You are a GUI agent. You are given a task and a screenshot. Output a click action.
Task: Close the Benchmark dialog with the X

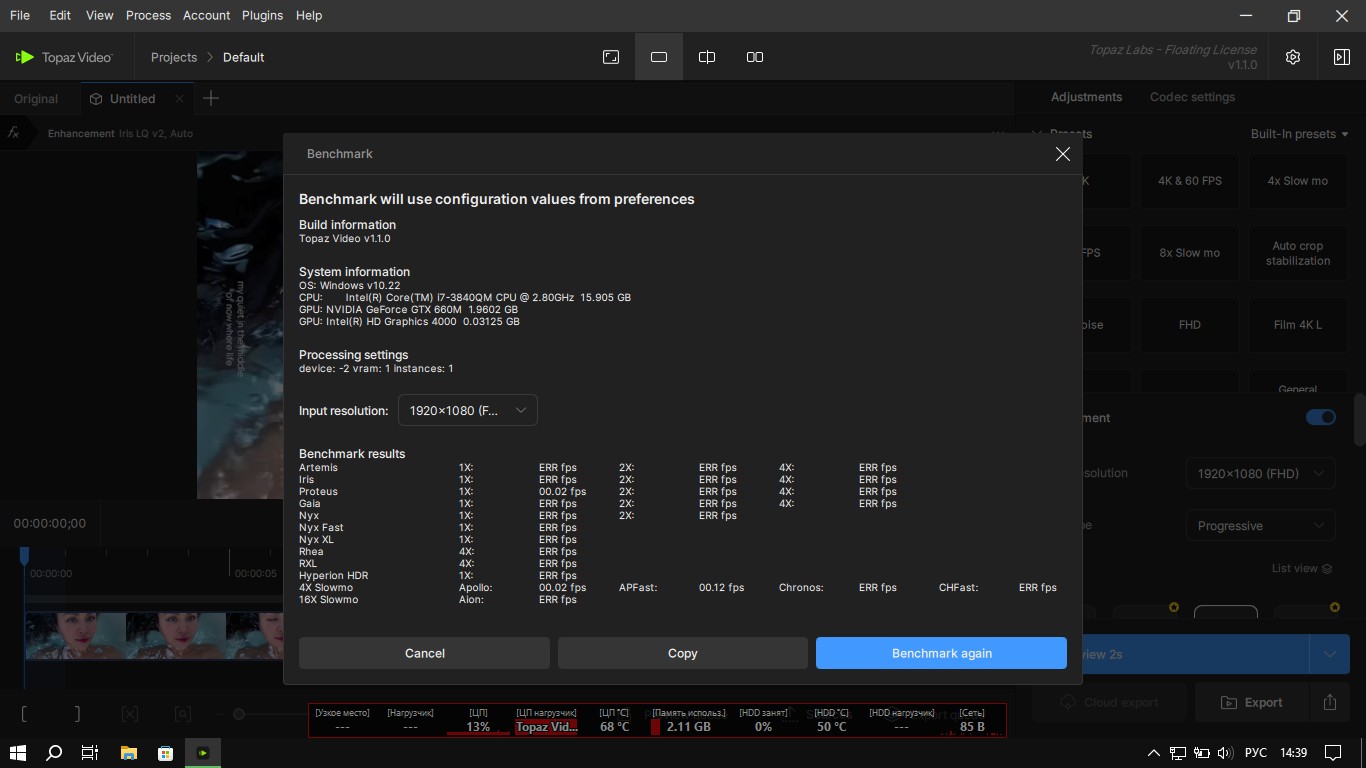point(1062,154)
